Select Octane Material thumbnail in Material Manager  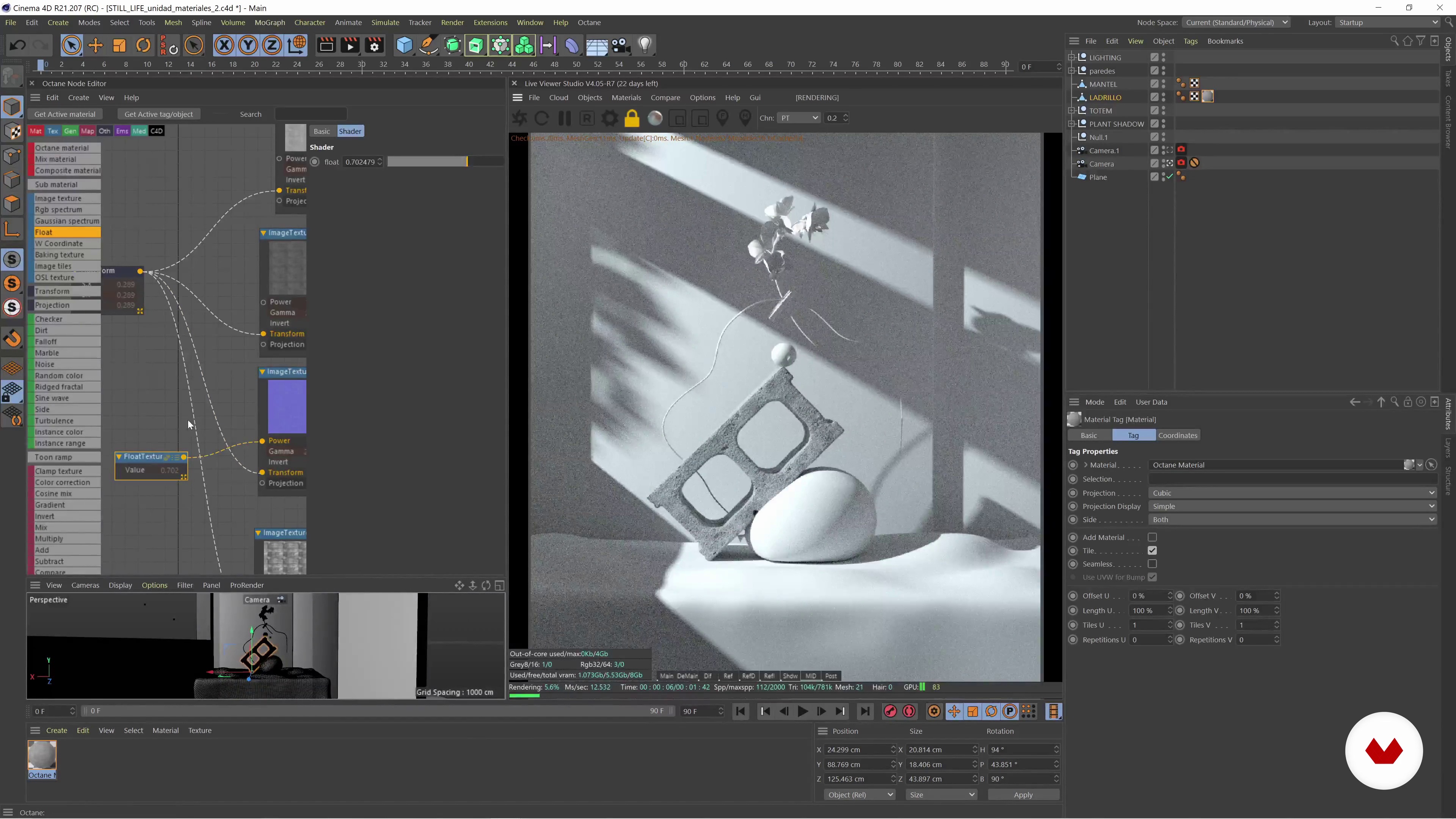pyautogui.click(x=42, y=756)
